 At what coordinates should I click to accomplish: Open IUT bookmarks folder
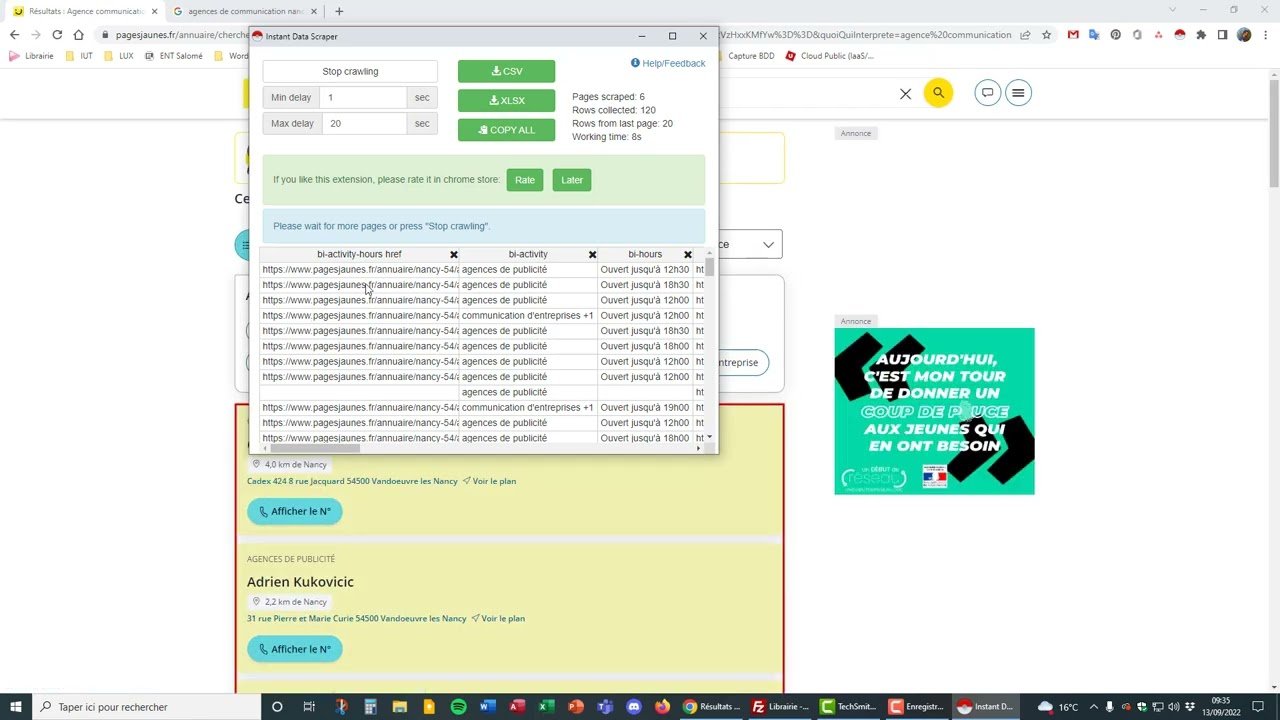tap(78, 56)
